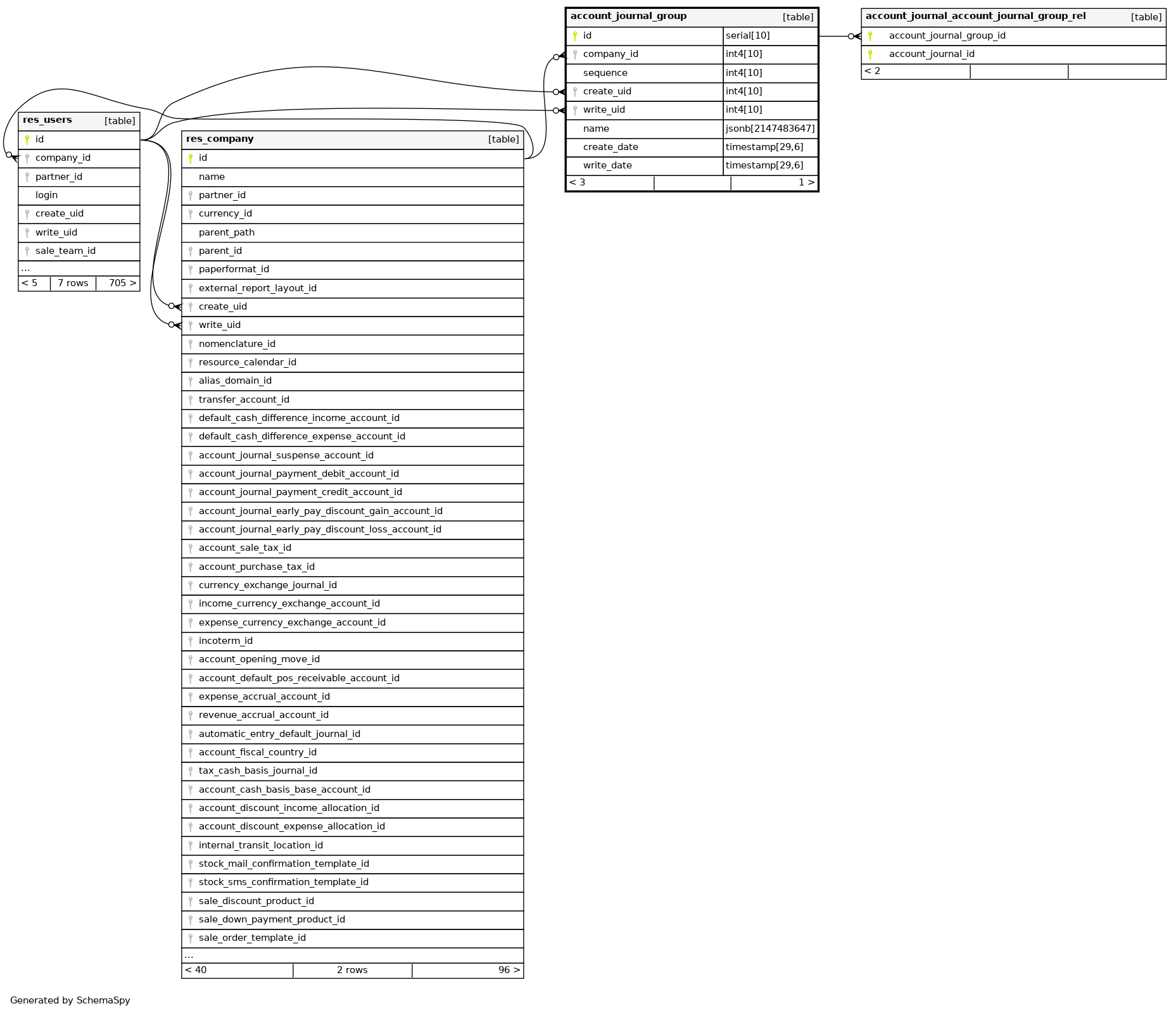Click the '96 >' children count in res_company

pos(509,970)
